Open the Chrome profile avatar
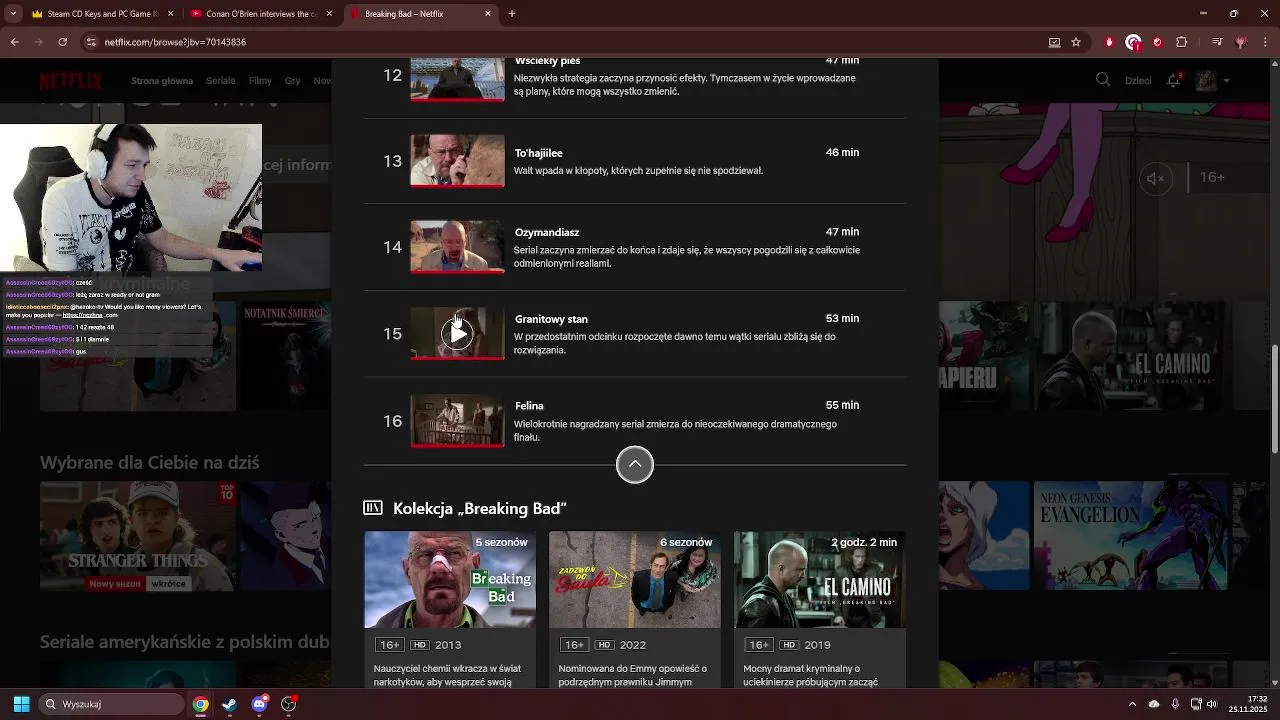Image resolution: width=1280 pixels, height=720 pixels. pyautogui.click(x=1241, y=42)
